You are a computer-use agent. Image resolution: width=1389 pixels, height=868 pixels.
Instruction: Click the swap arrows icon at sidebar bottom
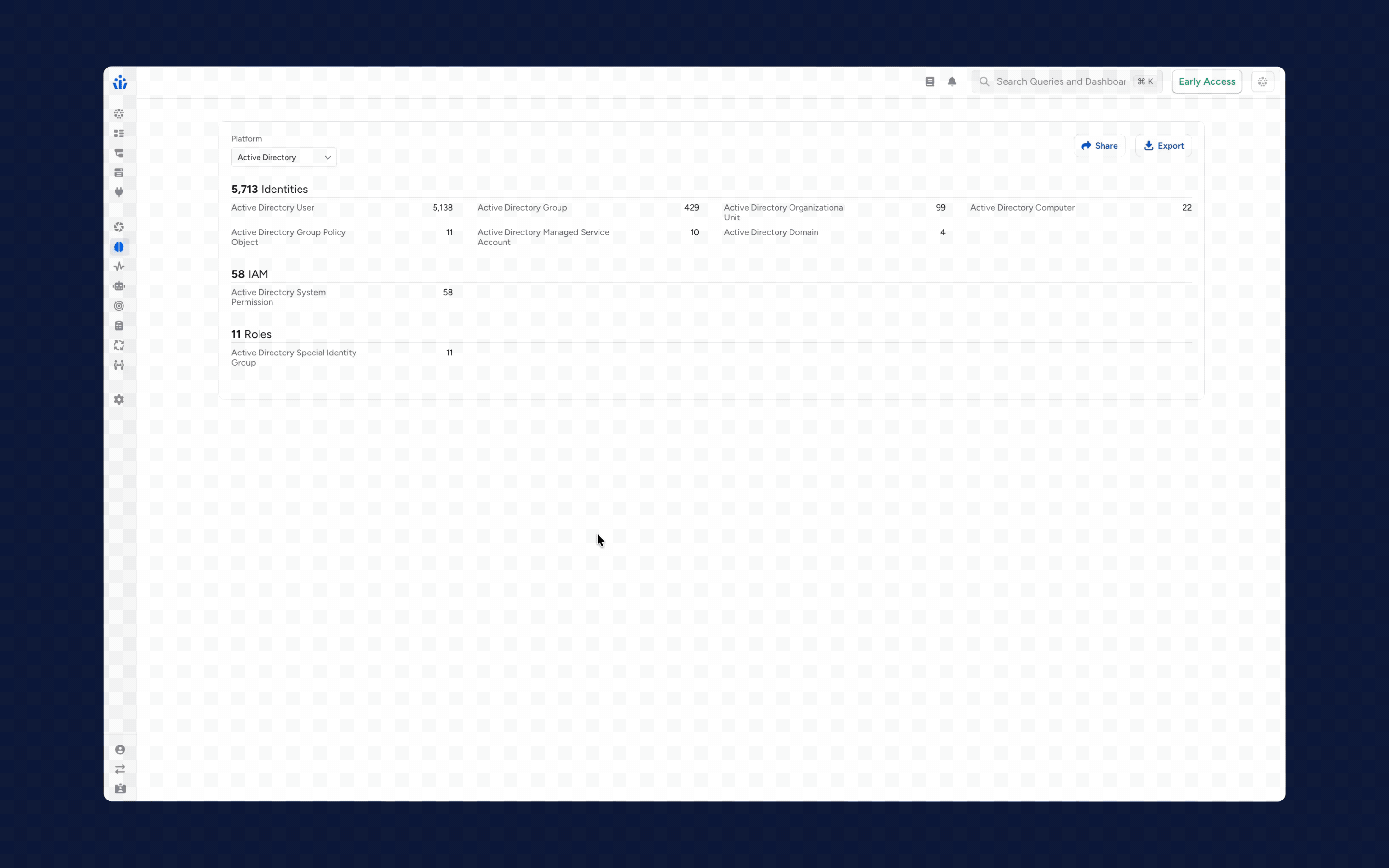[120, 769]
